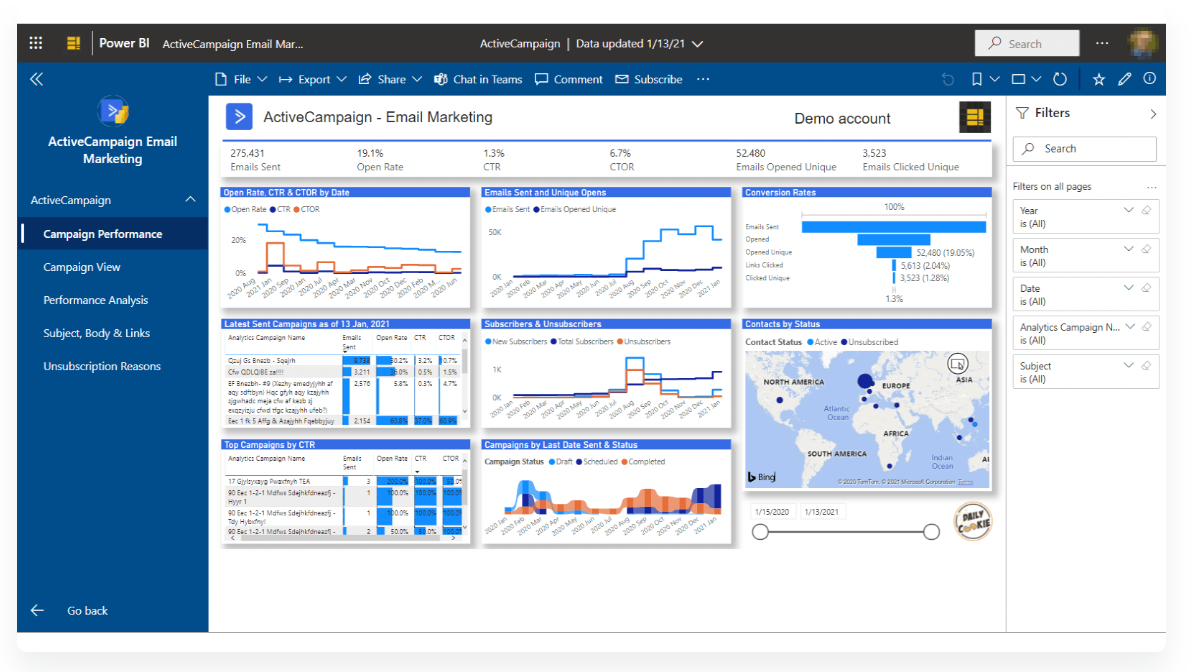Open the bookmarks dropdown arrow
Viewport: 1202px width, 672px height.
(x=994, y=79)
